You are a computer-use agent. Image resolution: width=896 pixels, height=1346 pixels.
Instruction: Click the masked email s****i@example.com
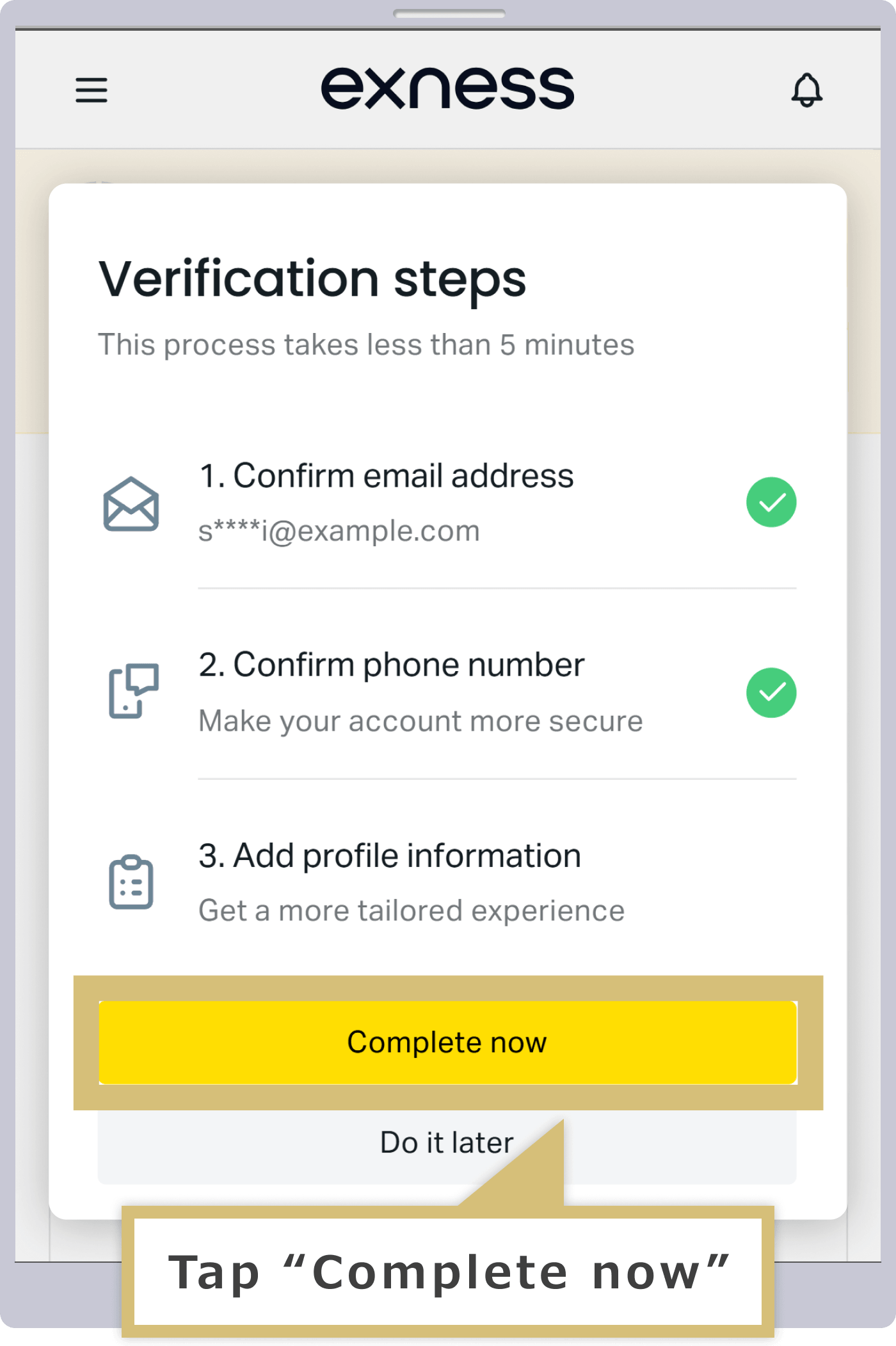(x=339, y=531)
